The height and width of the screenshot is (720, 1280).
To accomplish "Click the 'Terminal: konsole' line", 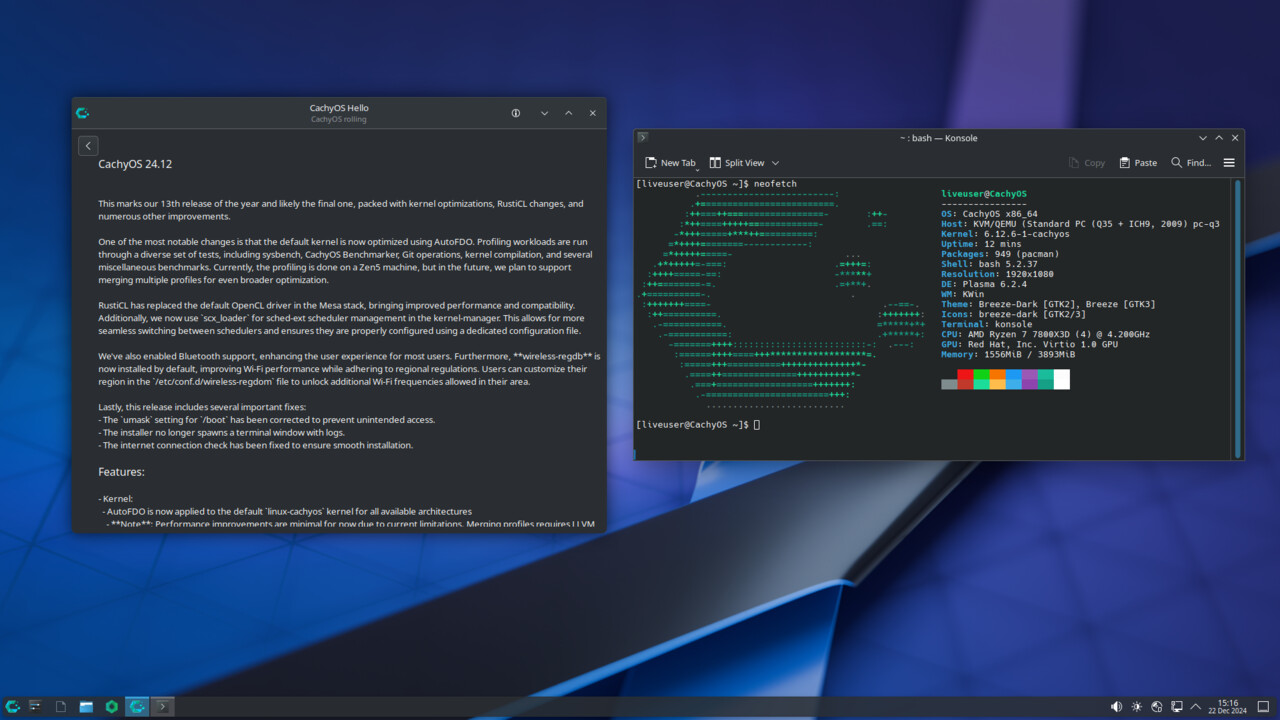I will pyautogui.click(x=990, y=324).
